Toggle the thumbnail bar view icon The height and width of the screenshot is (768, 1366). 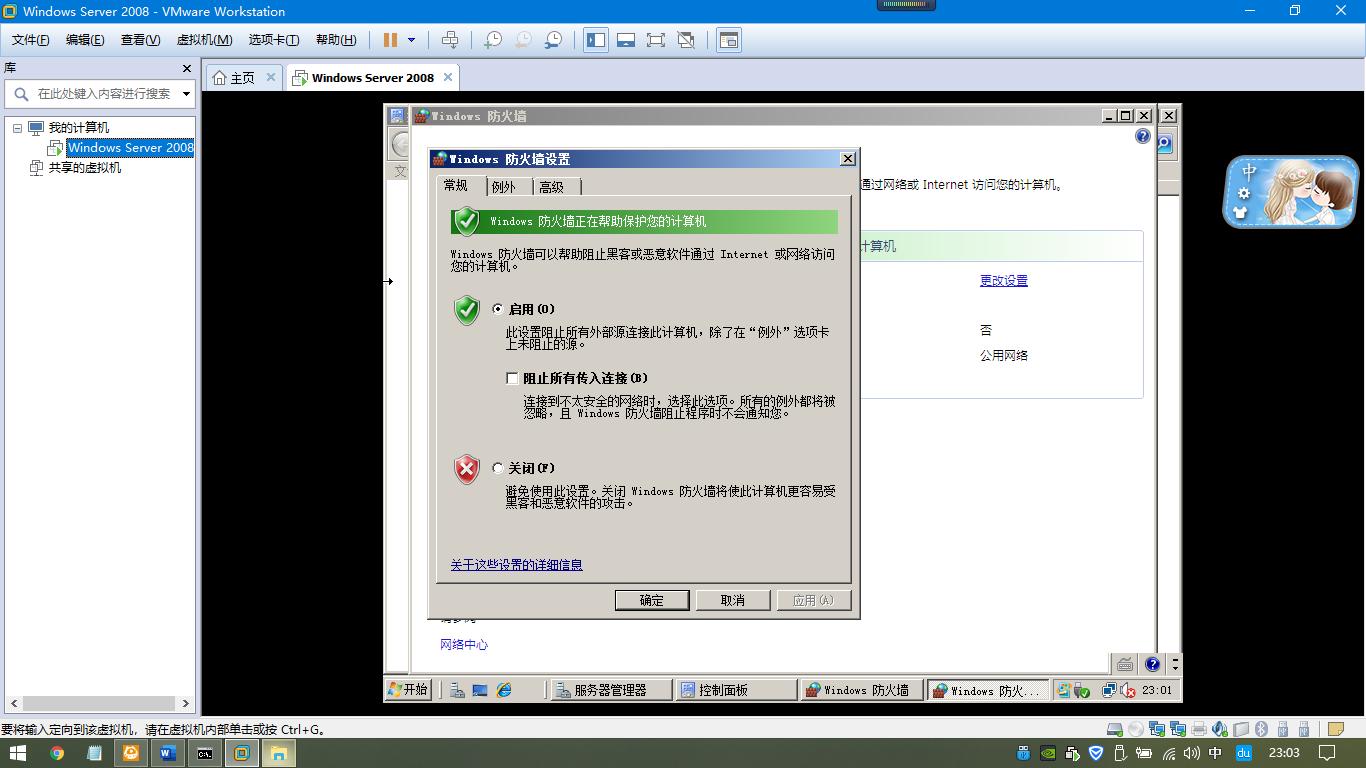626,40
